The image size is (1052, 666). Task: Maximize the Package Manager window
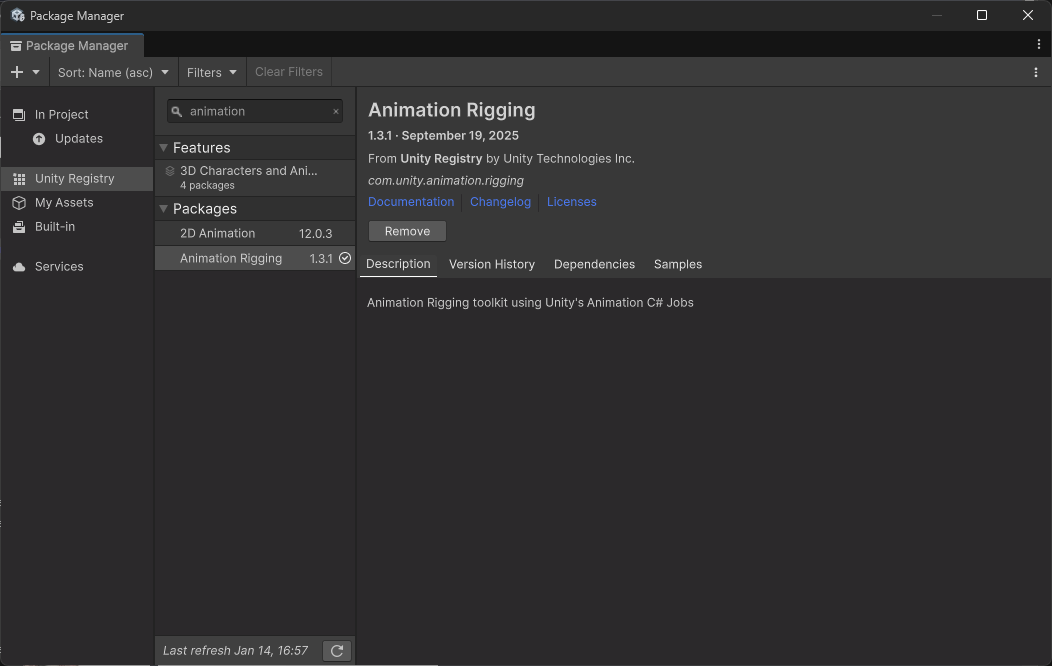click(982, 15)
